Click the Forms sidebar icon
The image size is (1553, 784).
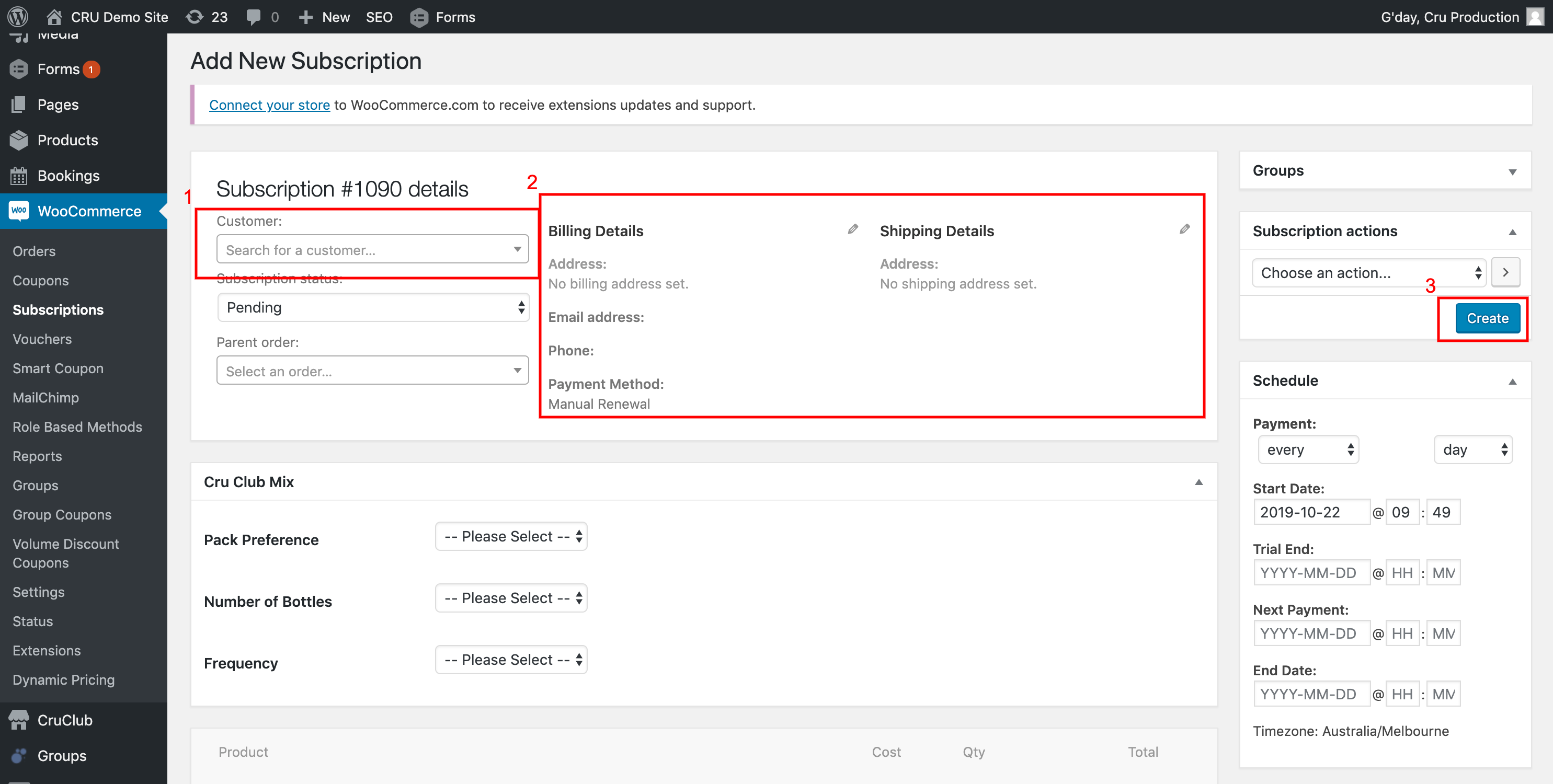(19, 68)
